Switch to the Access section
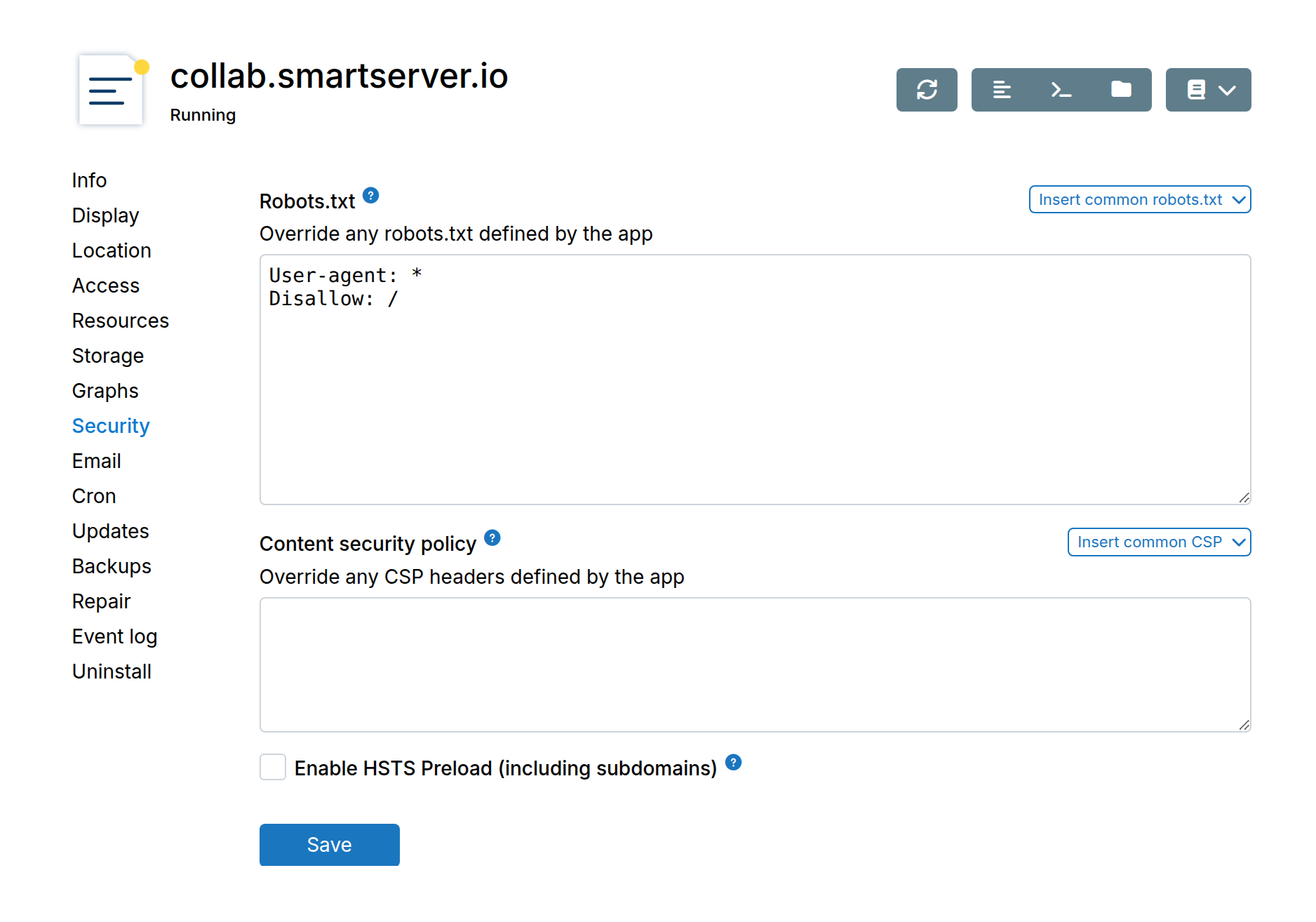Viewport: 1316px width, 922px height. (x=106, y=286)
